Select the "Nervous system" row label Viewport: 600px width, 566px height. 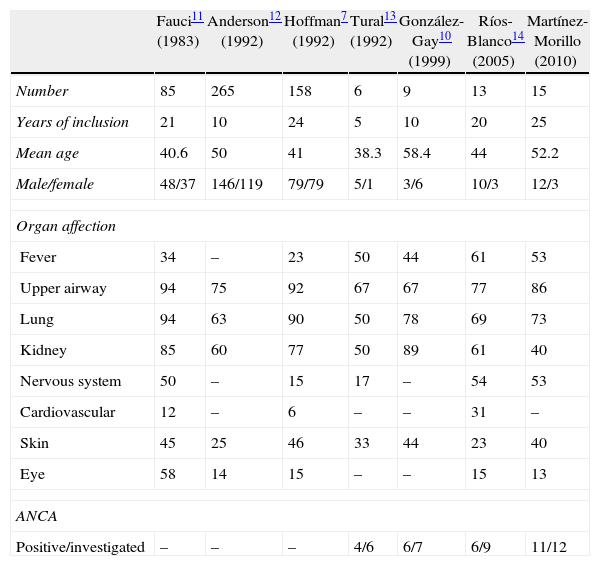point(67,381)
